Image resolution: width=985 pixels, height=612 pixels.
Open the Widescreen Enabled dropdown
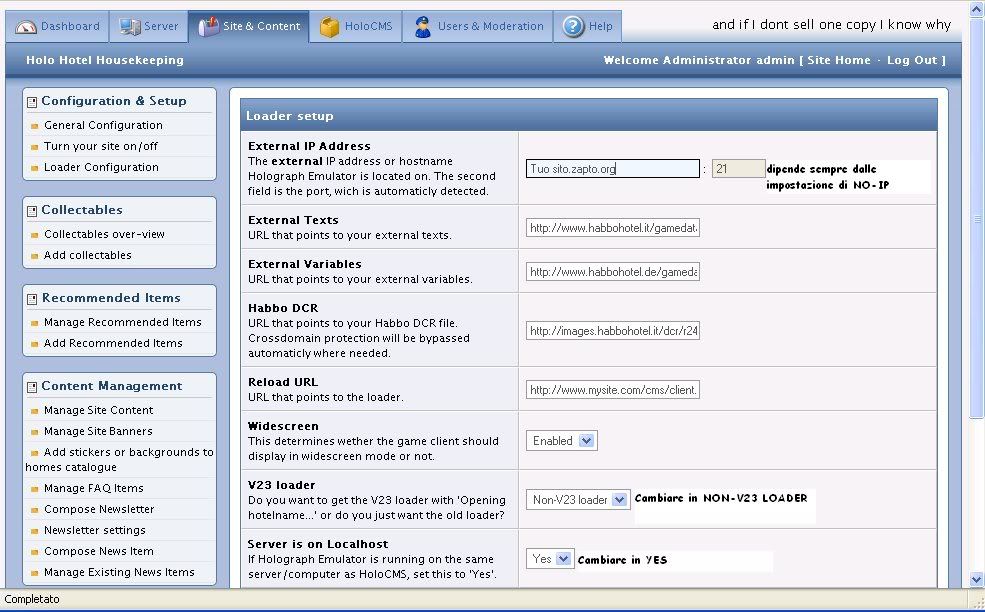pyautogui.click(x=562, y=440)
